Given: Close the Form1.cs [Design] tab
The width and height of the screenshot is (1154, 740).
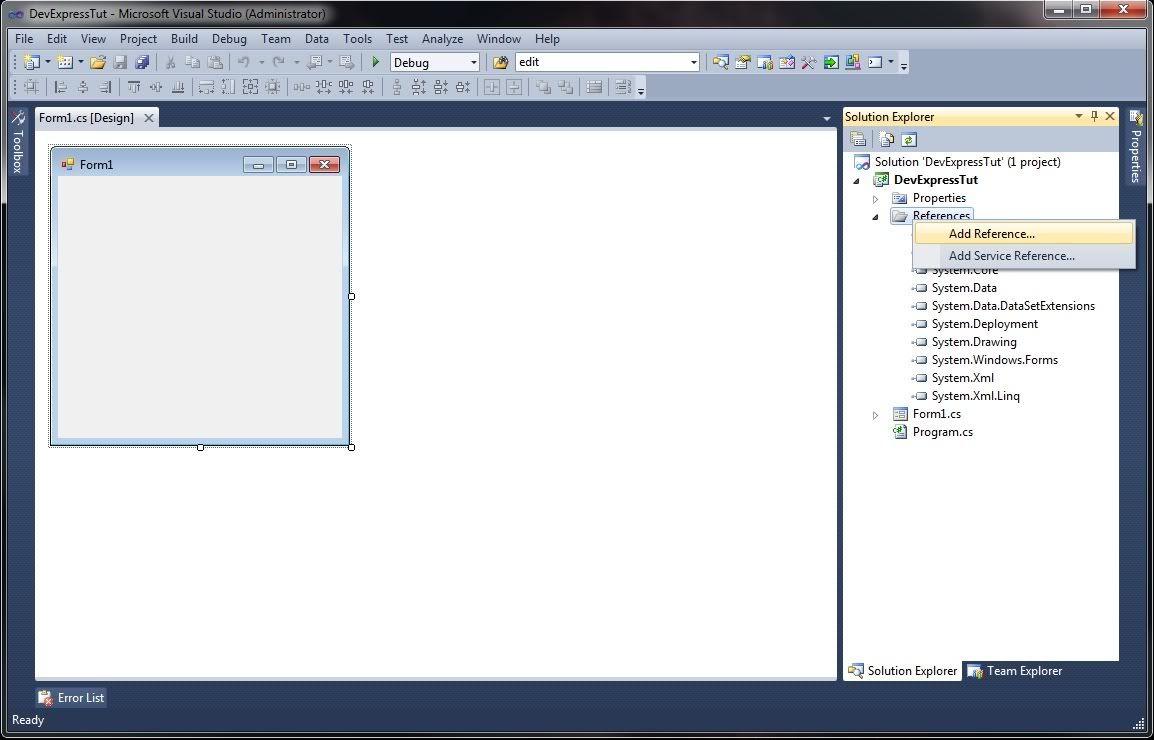Looking at the screenshot, I should click(149, 118).
